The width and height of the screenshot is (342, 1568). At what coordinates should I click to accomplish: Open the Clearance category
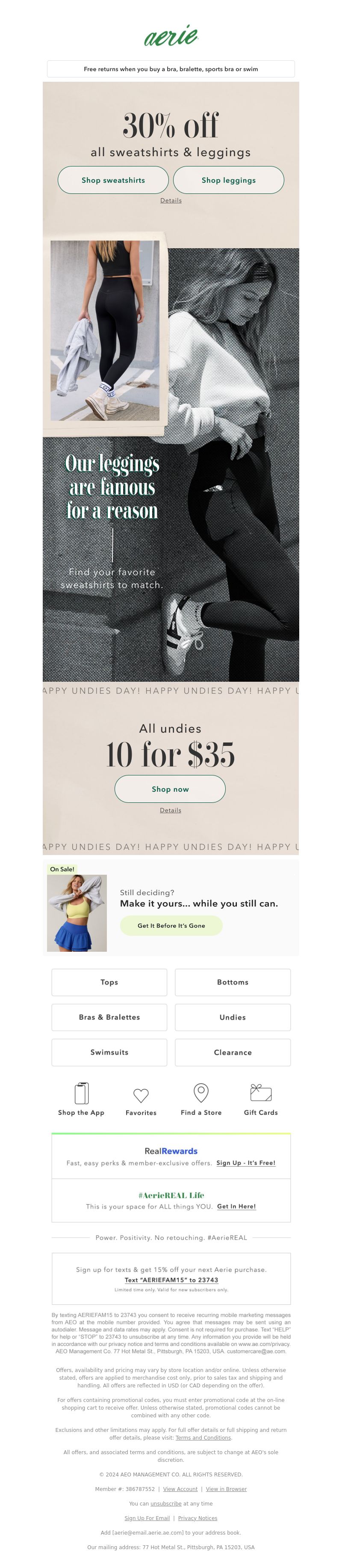[x=233, y=1052]
